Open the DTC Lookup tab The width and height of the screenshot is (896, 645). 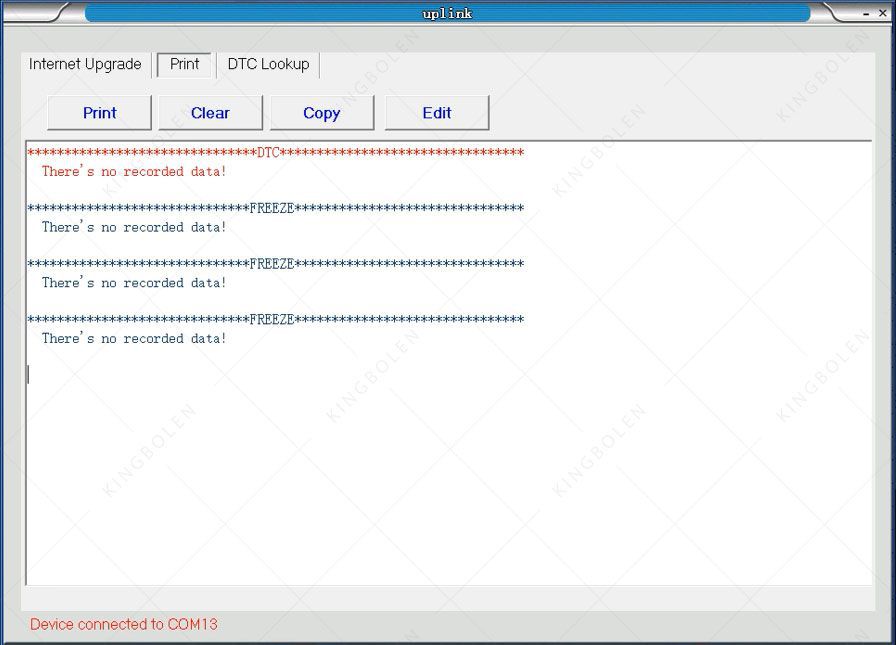[268, 64]
